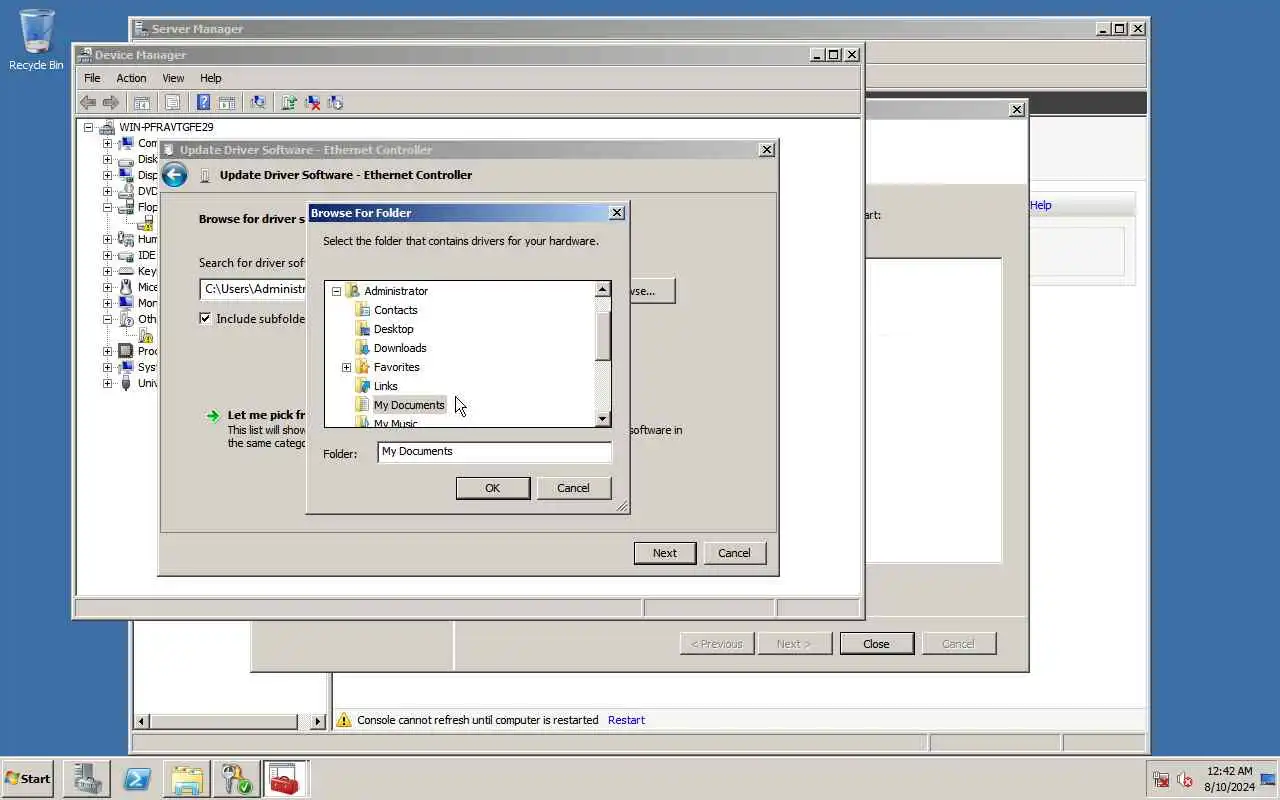This screenshot has width=1280, height=800.
Task: Click the processor chip icon in device tree
Action: [126, 351]
